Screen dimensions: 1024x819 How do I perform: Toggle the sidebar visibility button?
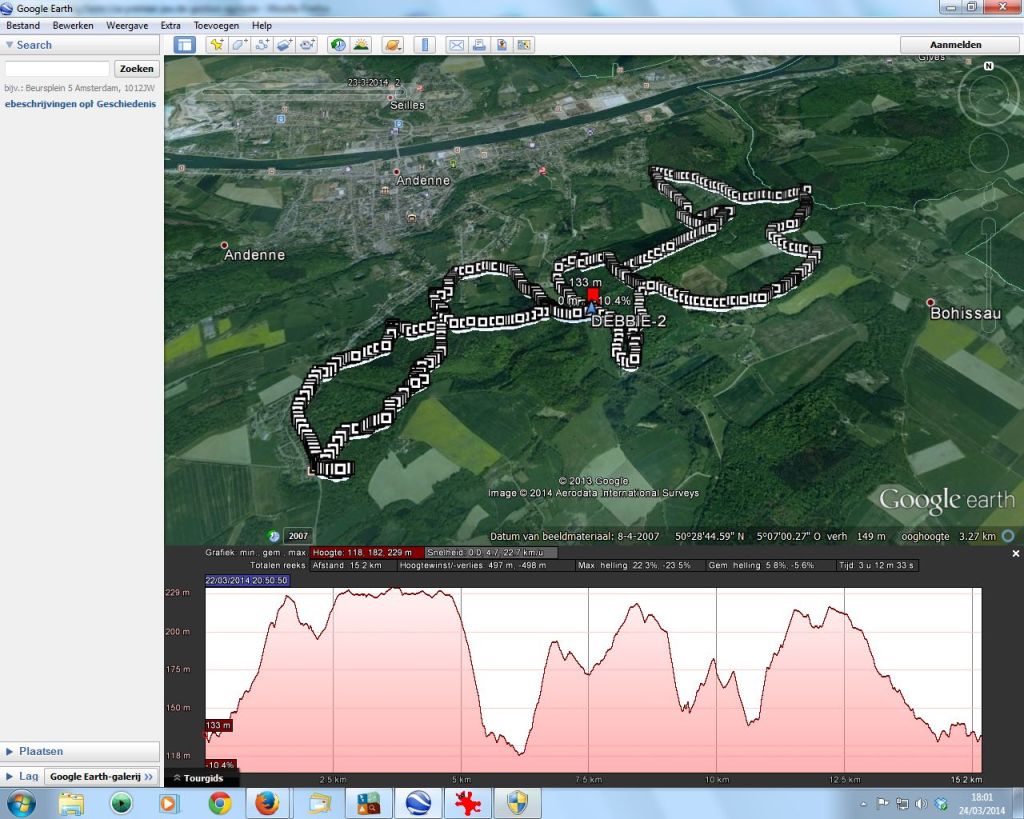coord(184,45)
